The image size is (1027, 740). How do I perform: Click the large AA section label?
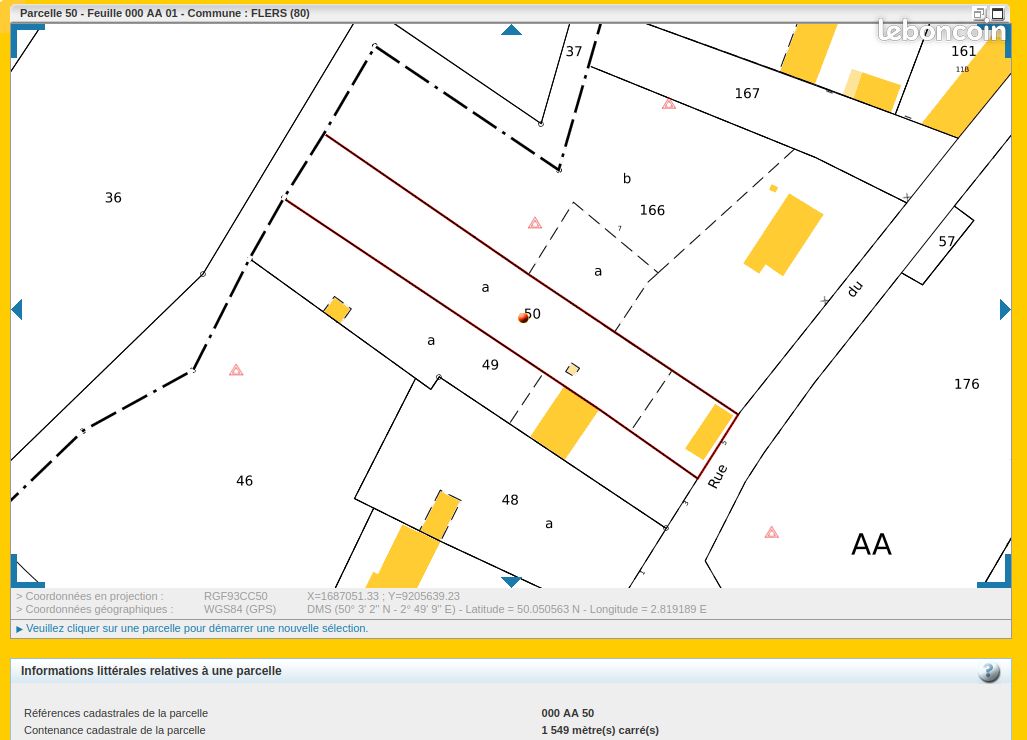(871, 544)
